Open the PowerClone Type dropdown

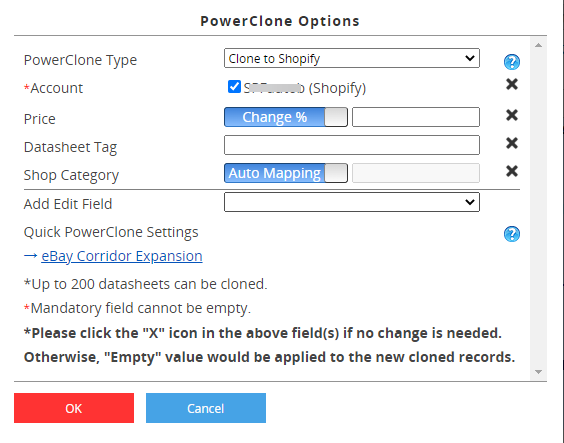tap(352, 58)
